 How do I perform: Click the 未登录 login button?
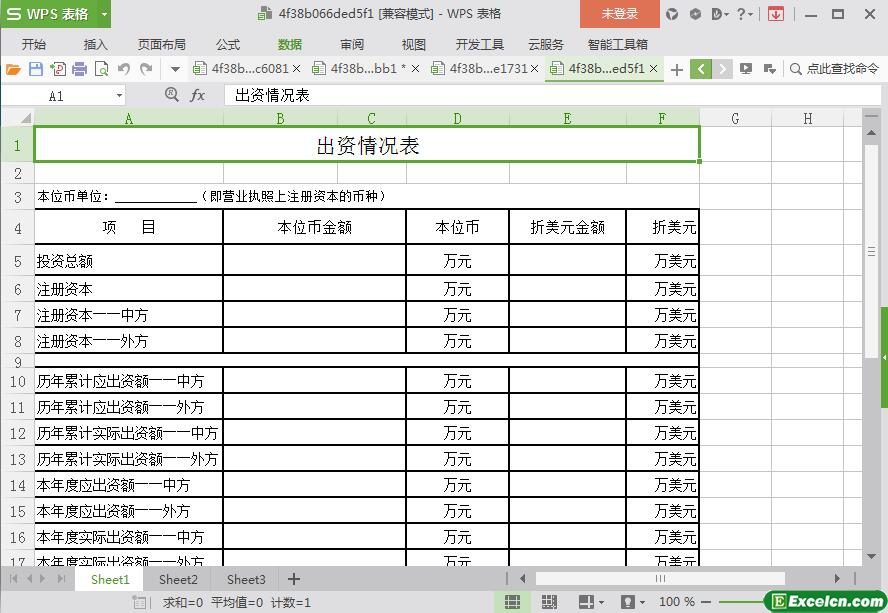tap(620, 14)
